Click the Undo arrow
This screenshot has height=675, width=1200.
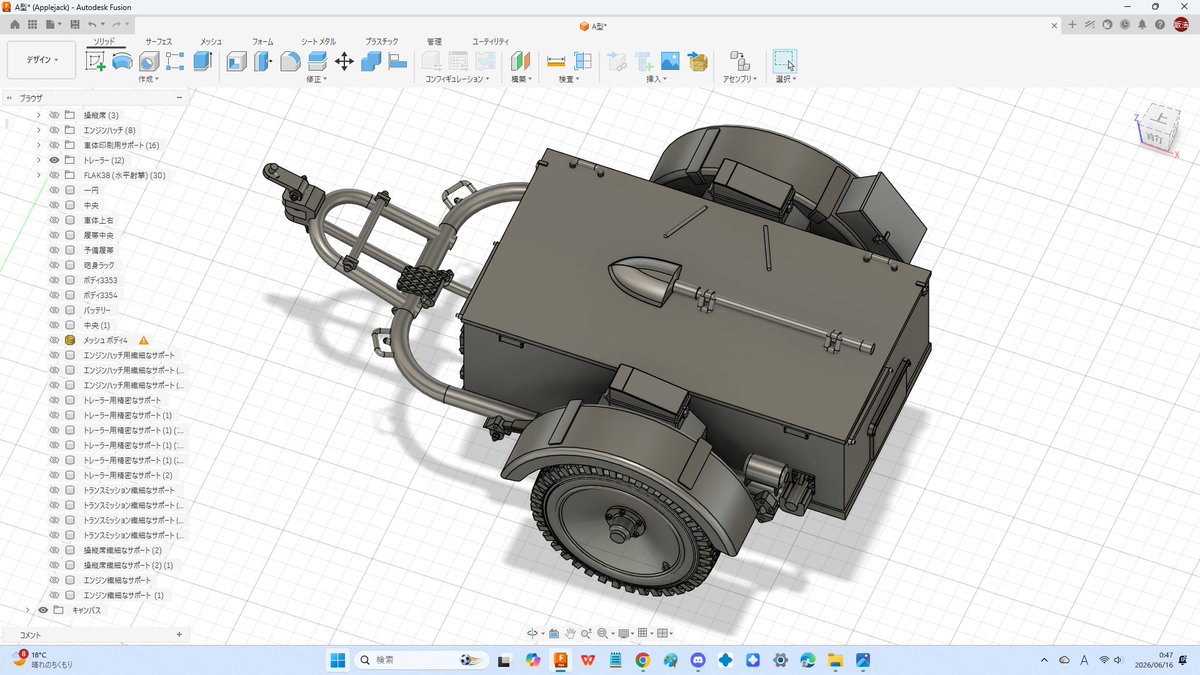[93, 23]
